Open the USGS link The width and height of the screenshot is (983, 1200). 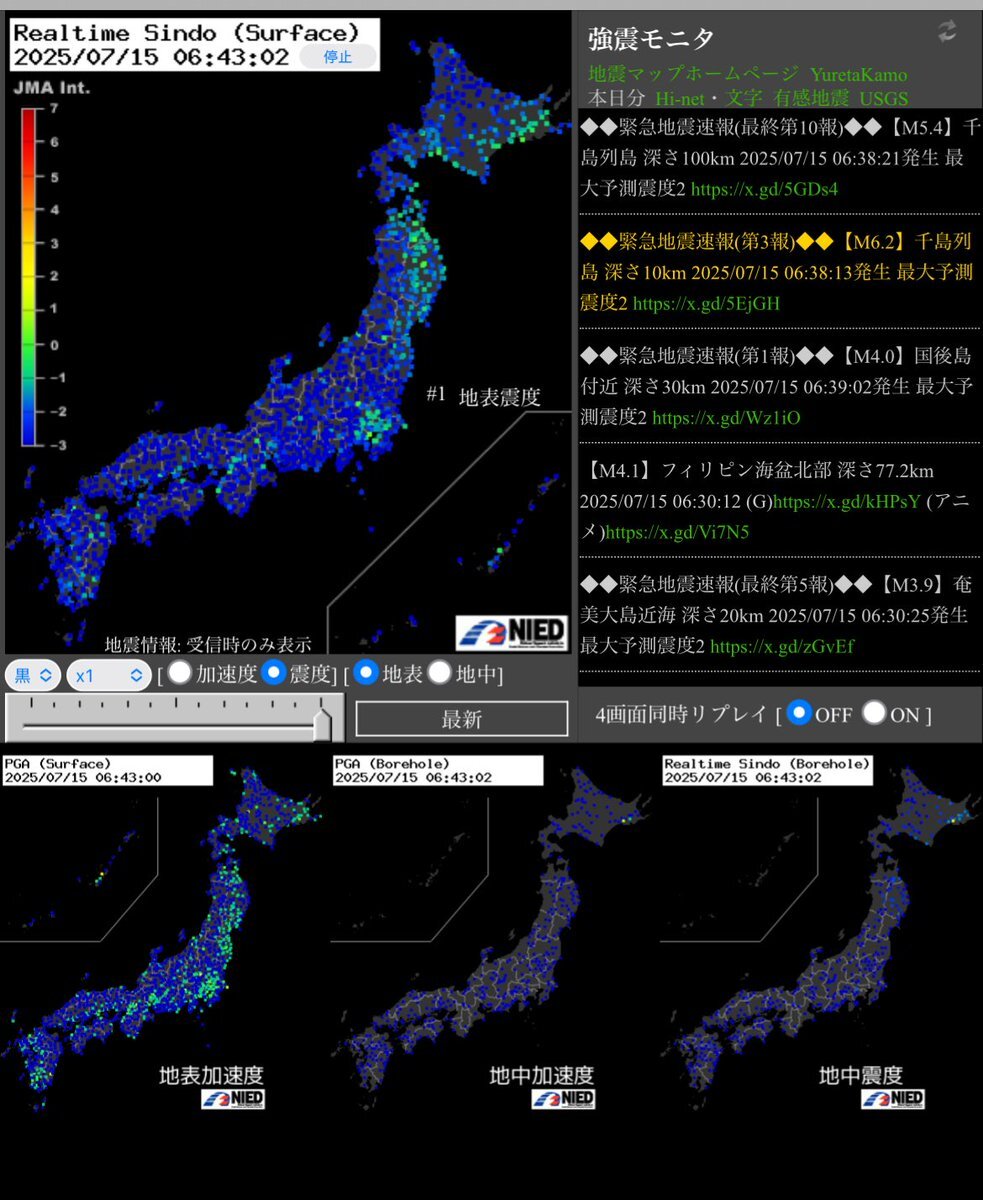pyautogui.click(x=884, y=98)
